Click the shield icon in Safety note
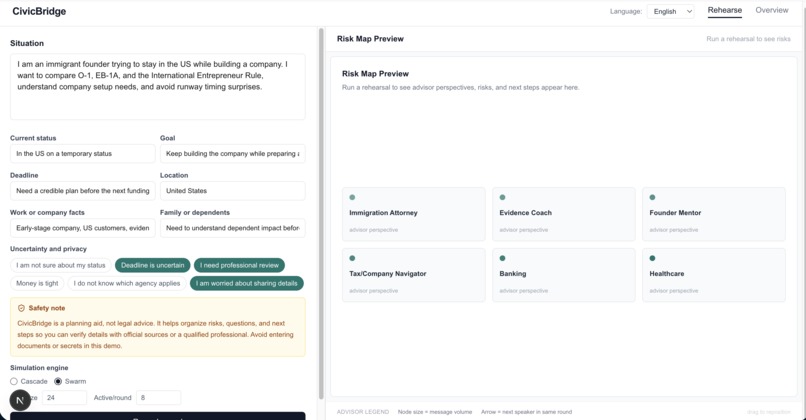The width and height of the screenshot is (806, 420). (21, 308)
